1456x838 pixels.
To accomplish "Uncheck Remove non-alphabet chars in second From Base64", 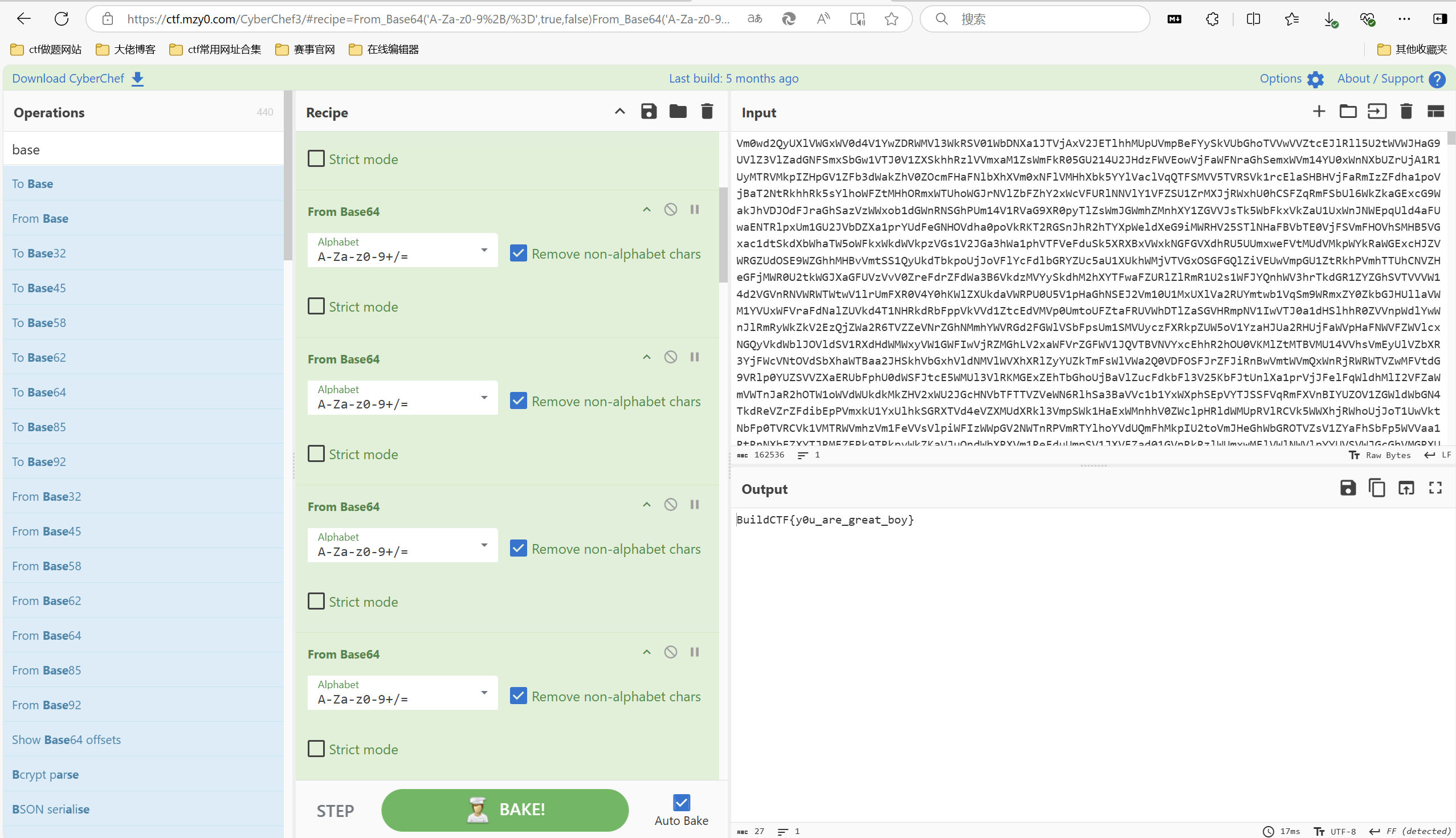I will (518, 400).
